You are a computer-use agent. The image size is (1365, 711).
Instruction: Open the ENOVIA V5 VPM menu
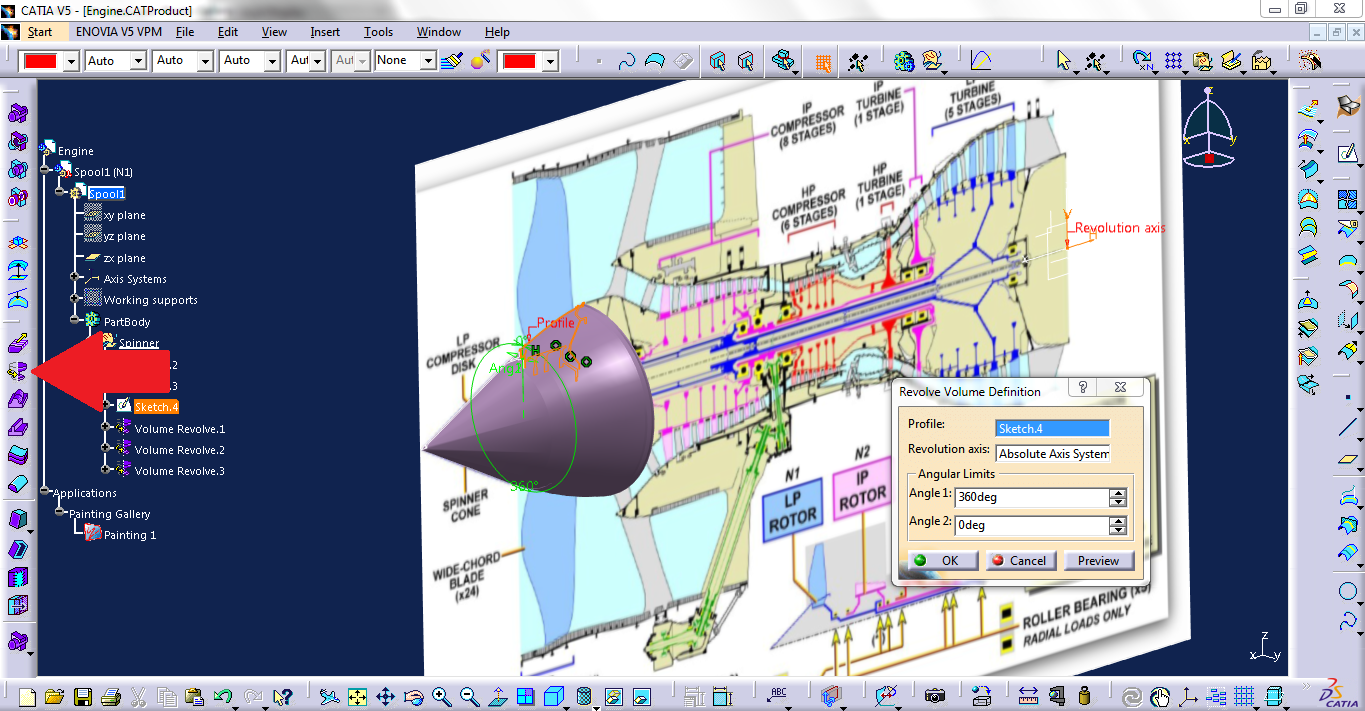tap(119, 32)
